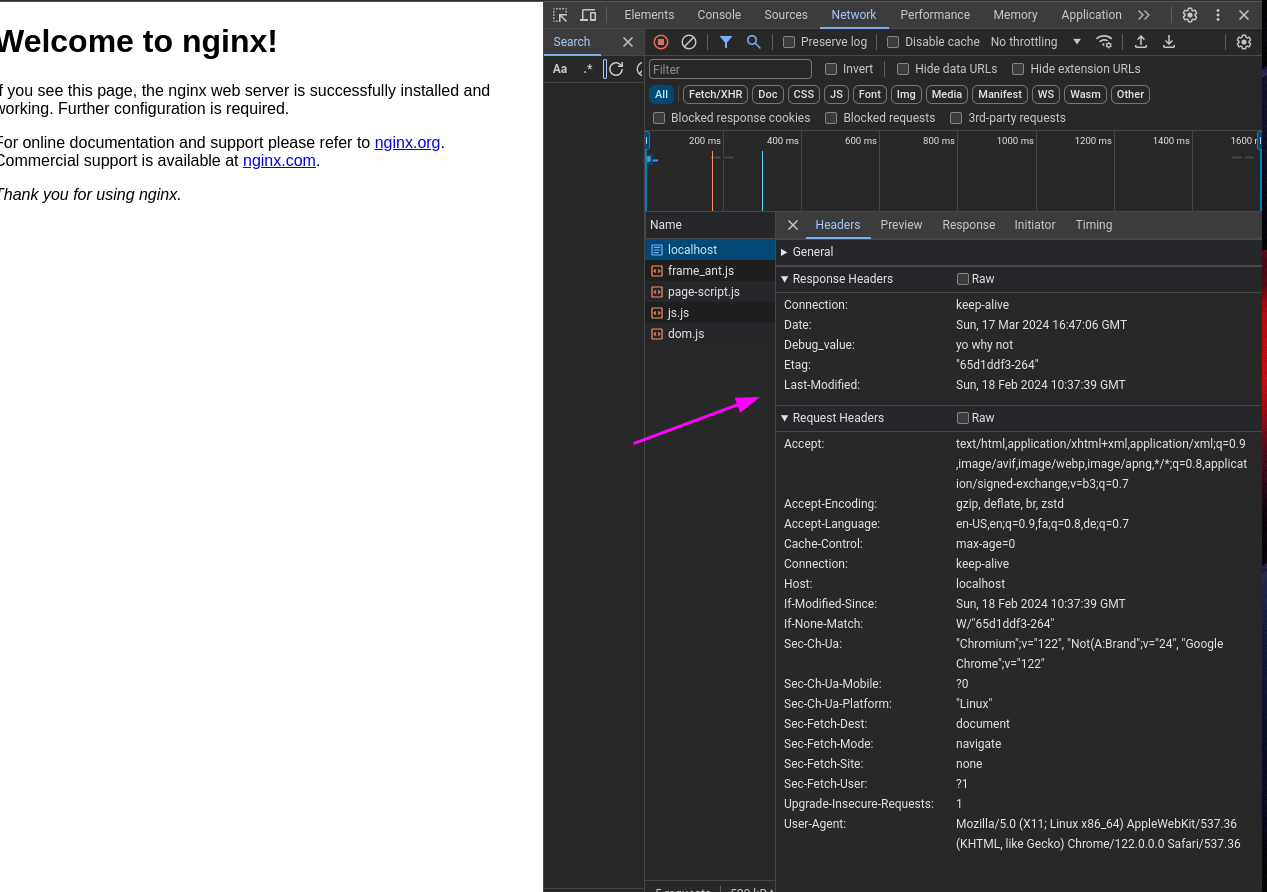Toggle the device toolbar icon
Screen dimensions: 1267x892
point(588,15)
